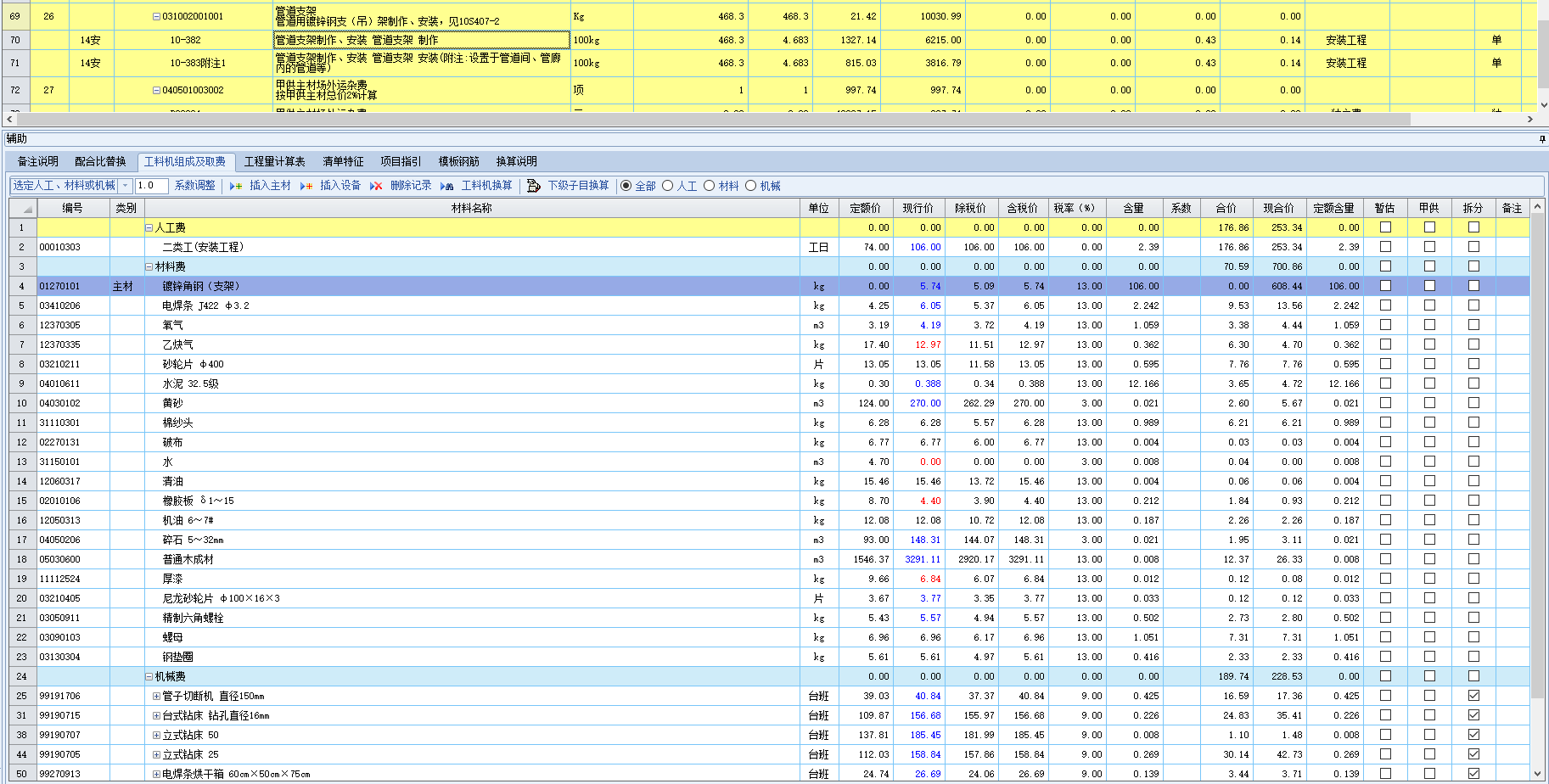1549x784 pixels.
Task: Uncheck 拆分 for 管子切断机 row
Action: 1473,696
